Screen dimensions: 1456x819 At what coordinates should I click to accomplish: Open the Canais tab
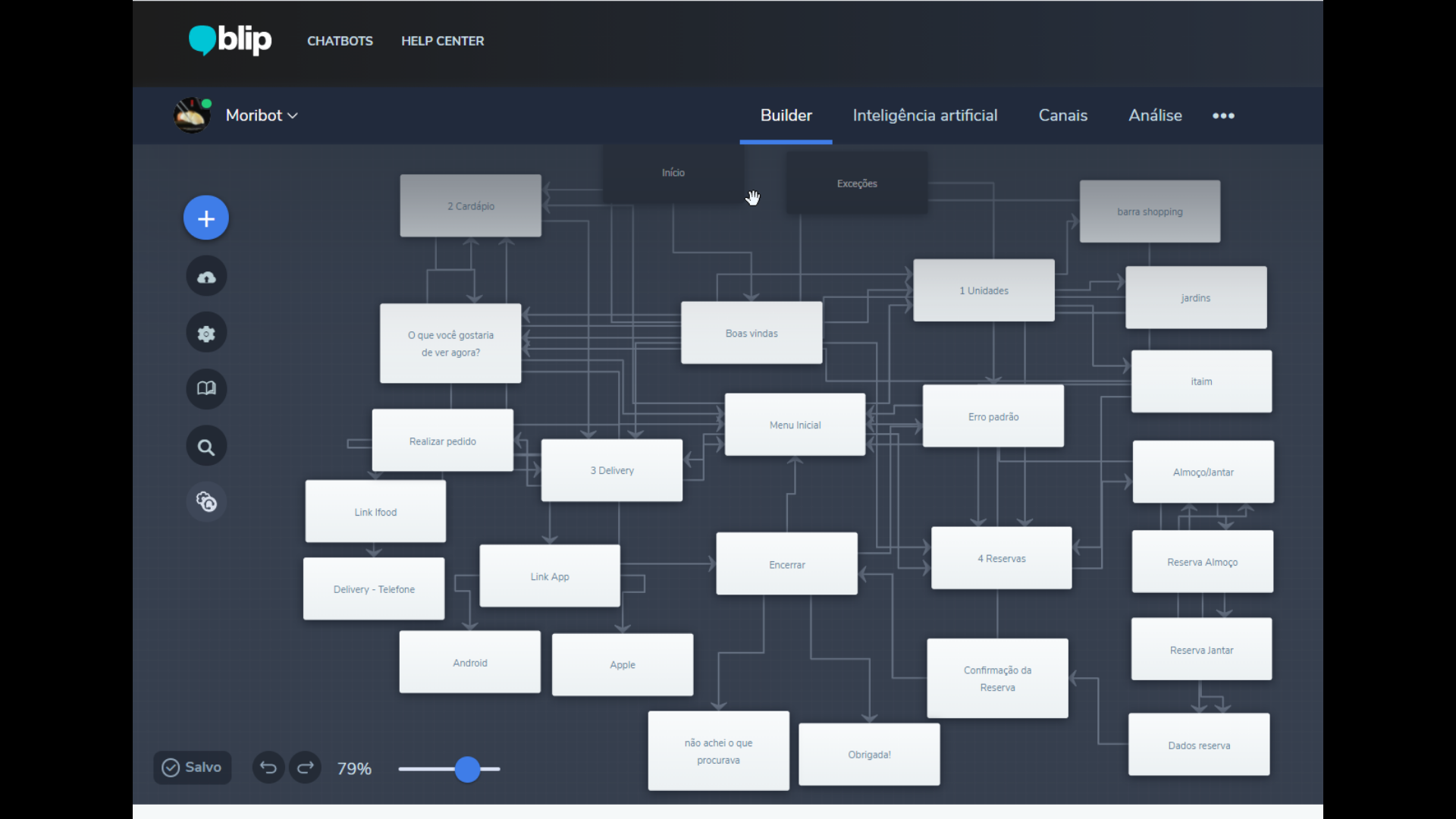click(1062, 115)
